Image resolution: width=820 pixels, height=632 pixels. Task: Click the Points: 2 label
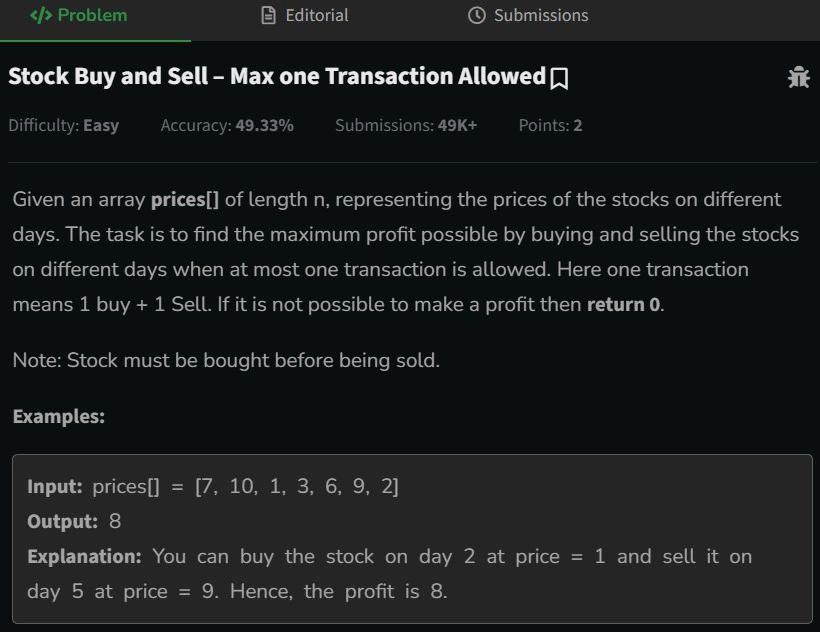550,125
